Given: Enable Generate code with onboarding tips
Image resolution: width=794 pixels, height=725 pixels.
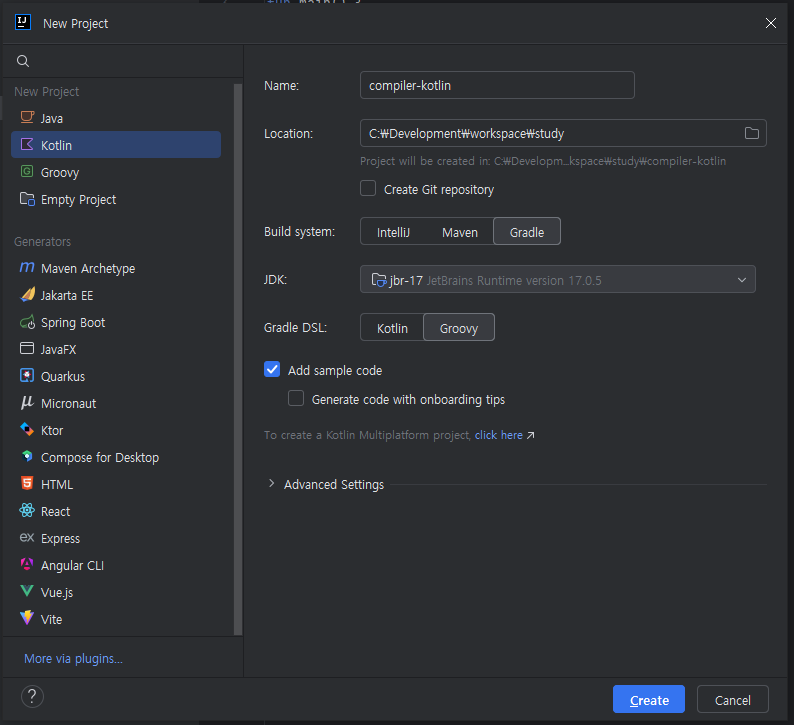Looking at the screenshot, I should (x=296, y=398).
